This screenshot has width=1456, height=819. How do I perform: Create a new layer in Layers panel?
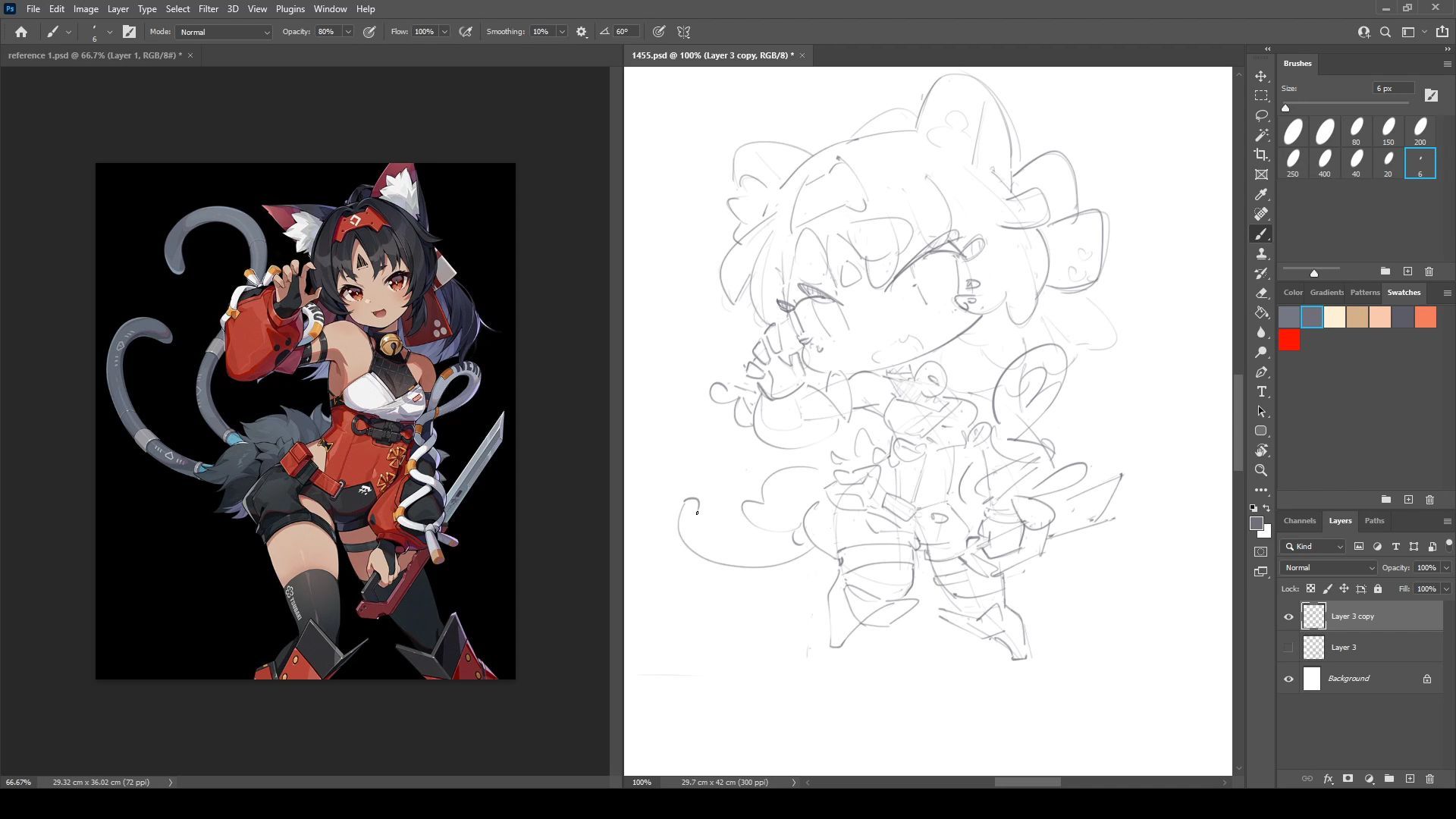[1410, 779]
